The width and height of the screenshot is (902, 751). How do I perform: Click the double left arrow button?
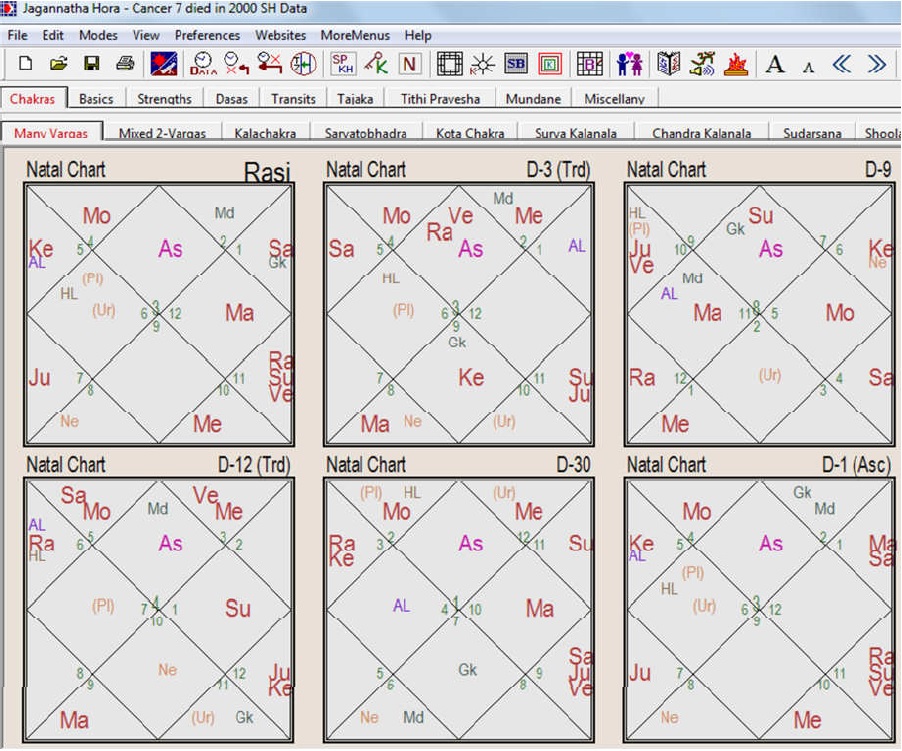click(842, 64)
